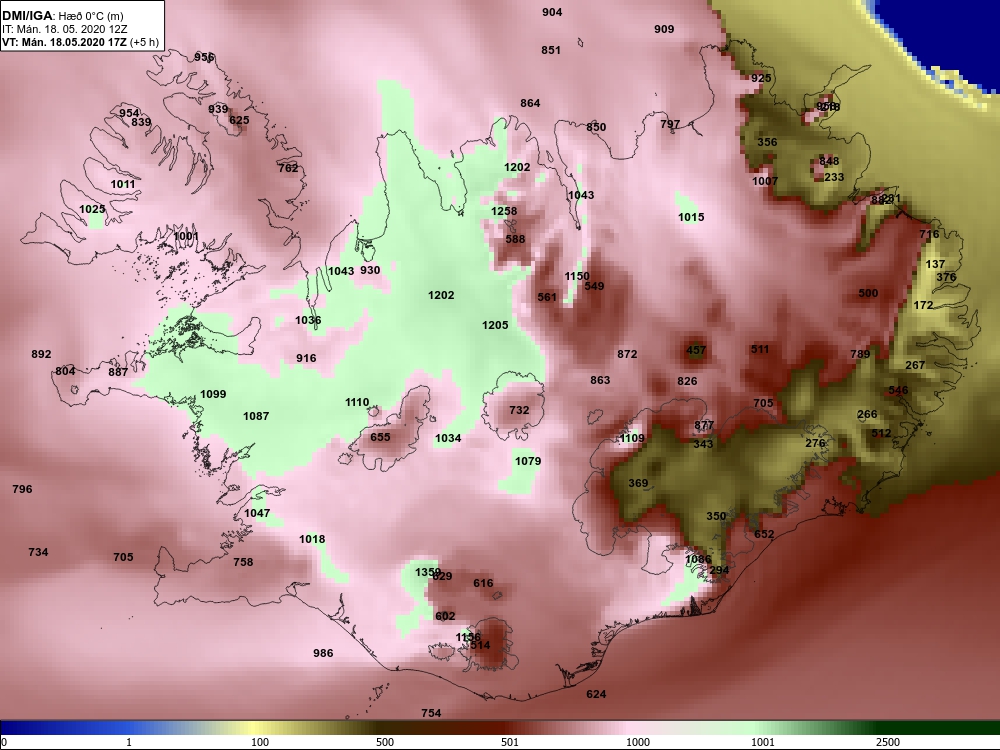This screenshot has height=750, width=1000.
Task: Click the map value 616
Action: [x=483, y=583]
